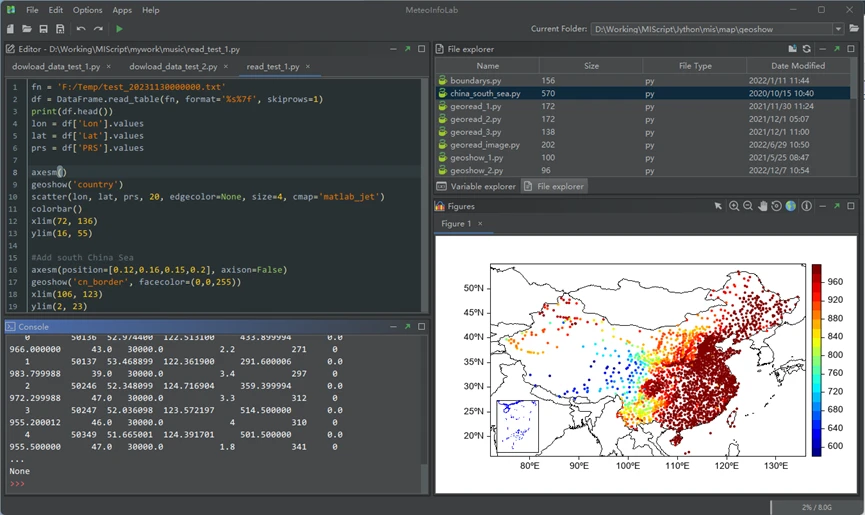Click the colorbar in the figure

pos(816,360)
